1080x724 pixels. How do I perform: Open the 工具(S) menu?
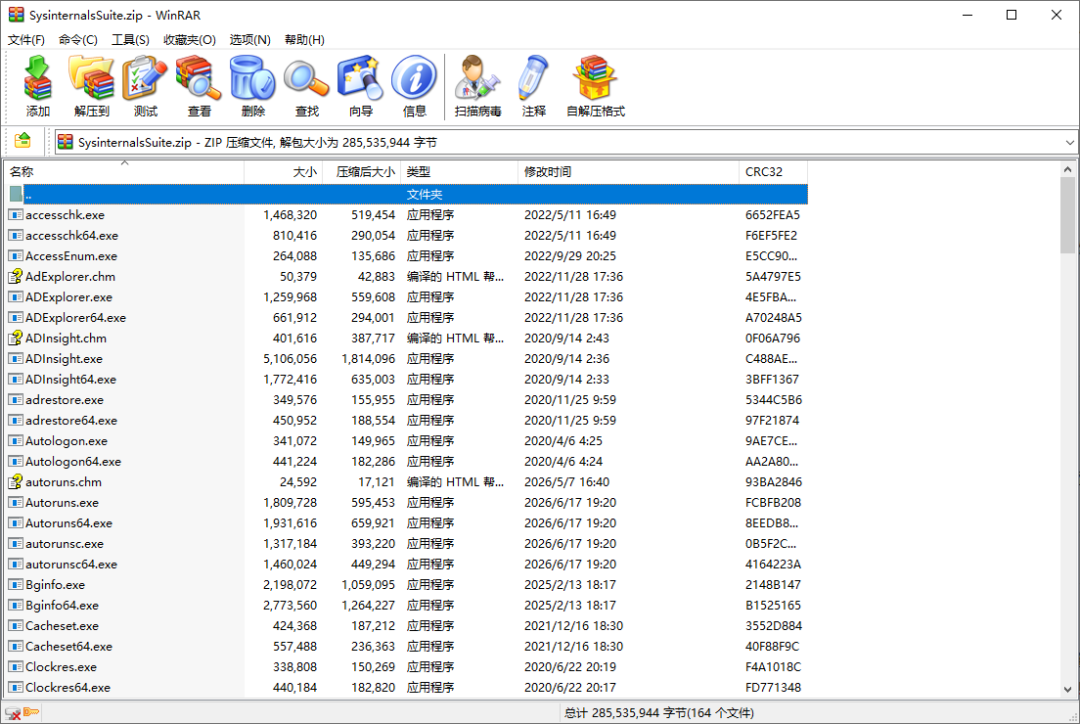pos(131,40)
